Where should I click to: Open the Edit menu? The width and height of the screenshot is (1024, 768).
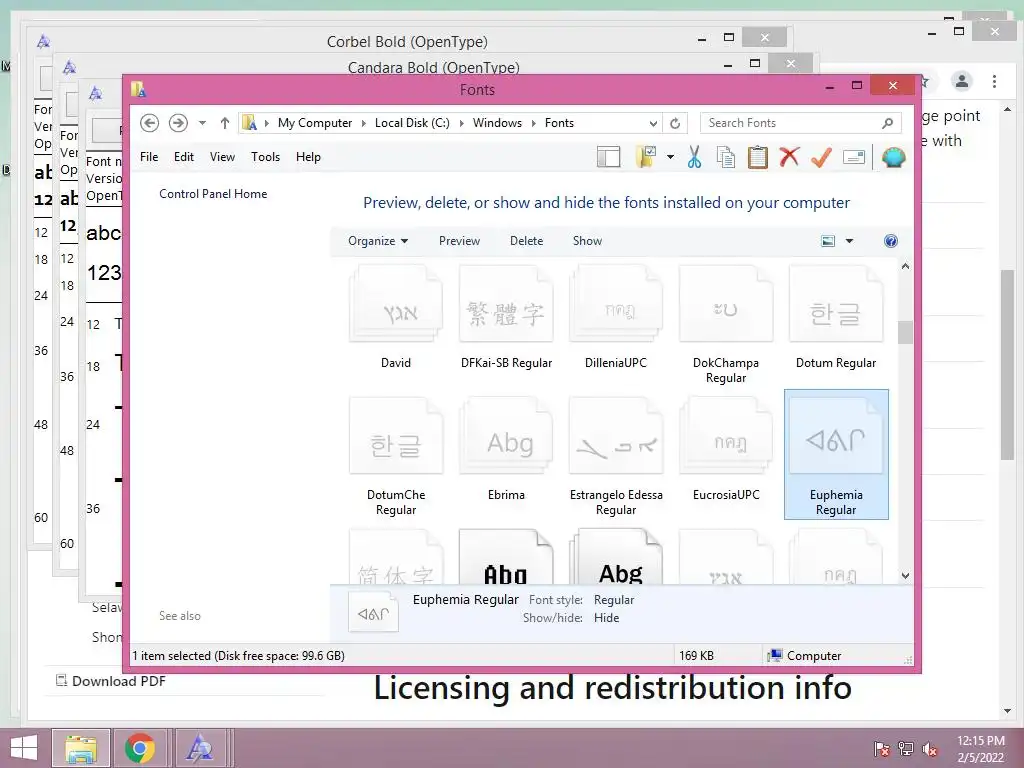pyautogui.click(x=184, y=157)
